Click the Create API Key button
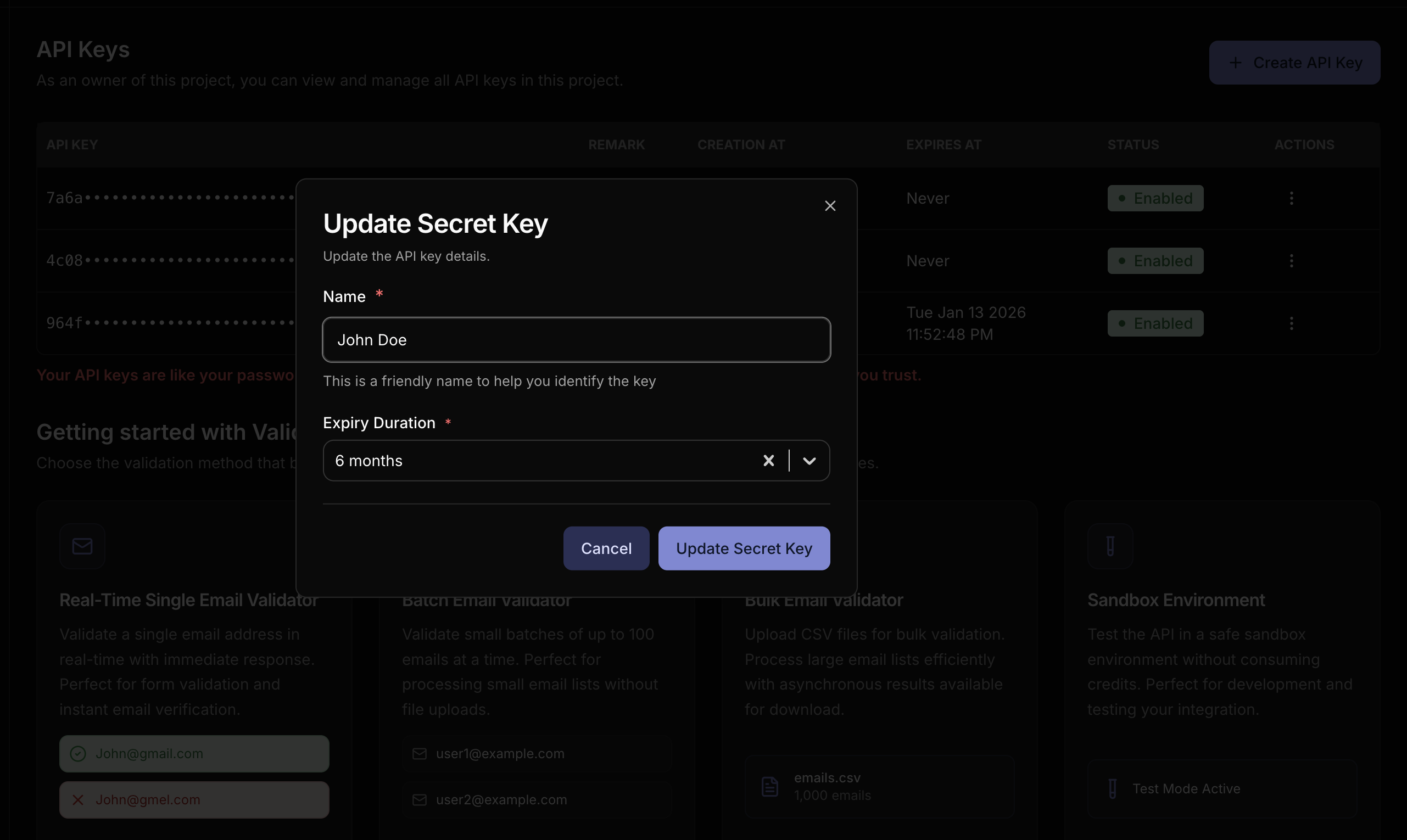The width and height of the screenshot is (1407, 840). pyautogui.click(x=1294, y=62)
